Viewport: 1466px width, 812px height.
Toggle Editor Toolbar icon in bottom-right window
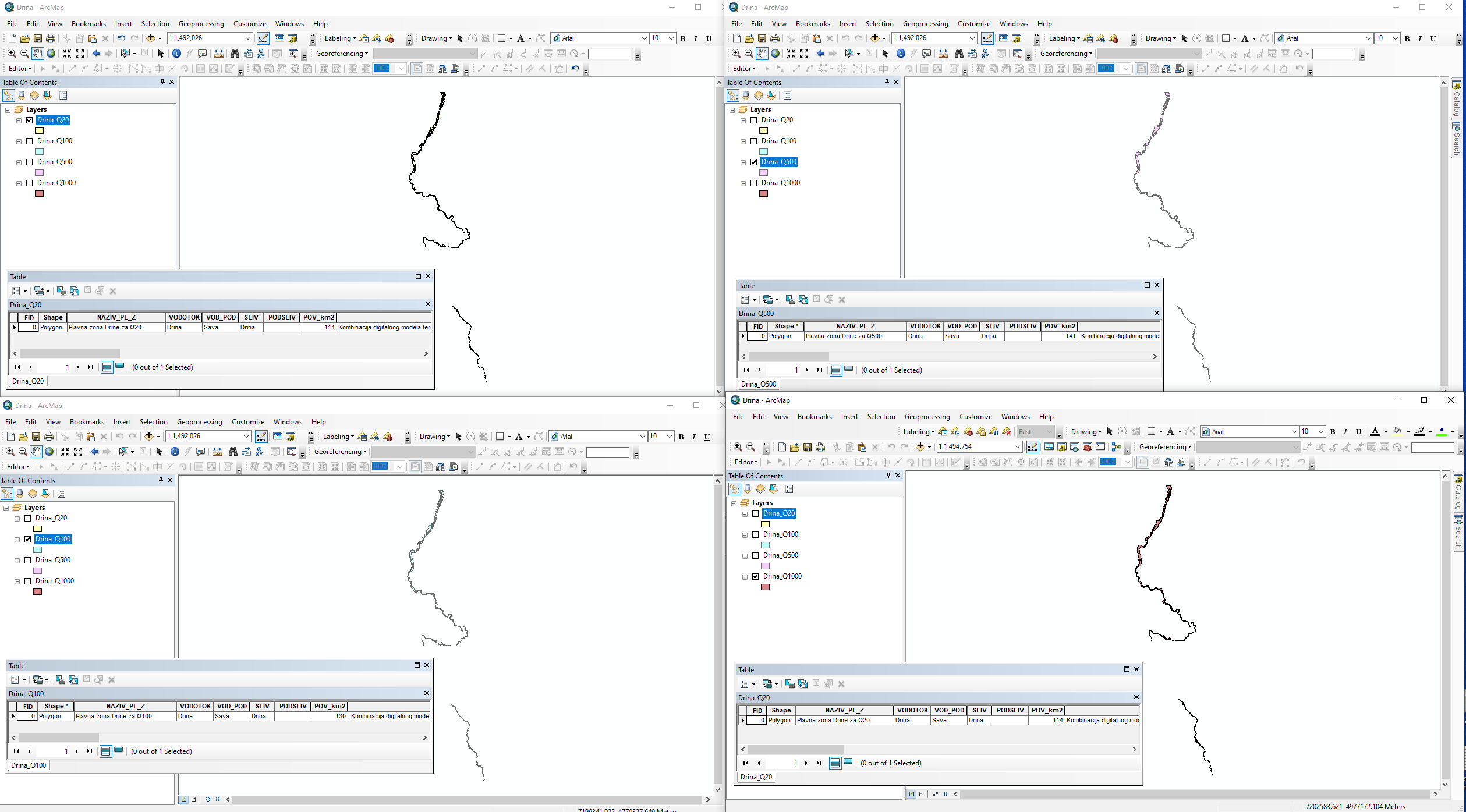tap(1032, 447)
